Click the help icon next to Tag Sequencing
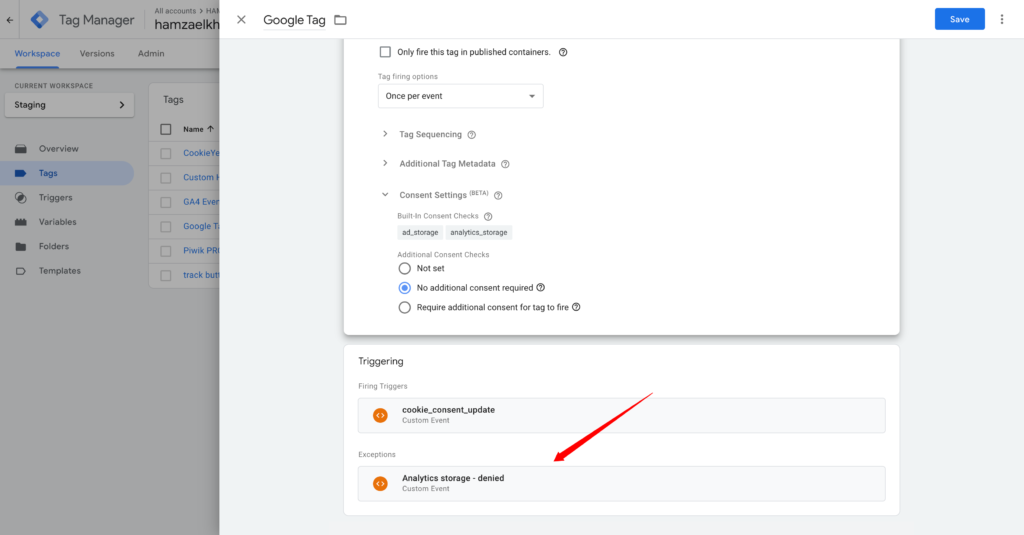Screen dimensions: 1024x535 pyautogui.click(x=472, y=135)
